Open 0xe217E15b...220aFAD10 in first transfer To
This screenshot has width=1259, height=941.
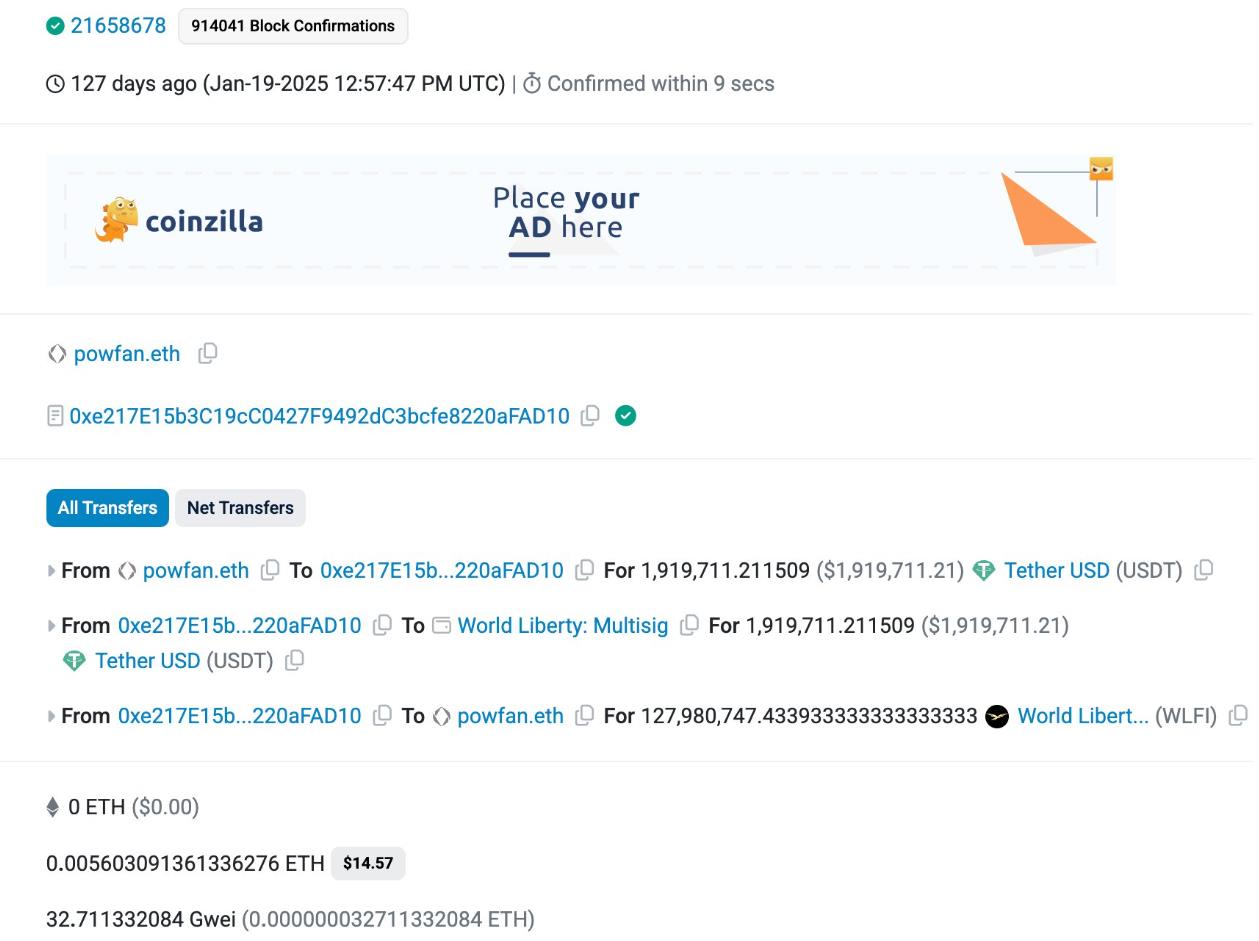(441, 571)
